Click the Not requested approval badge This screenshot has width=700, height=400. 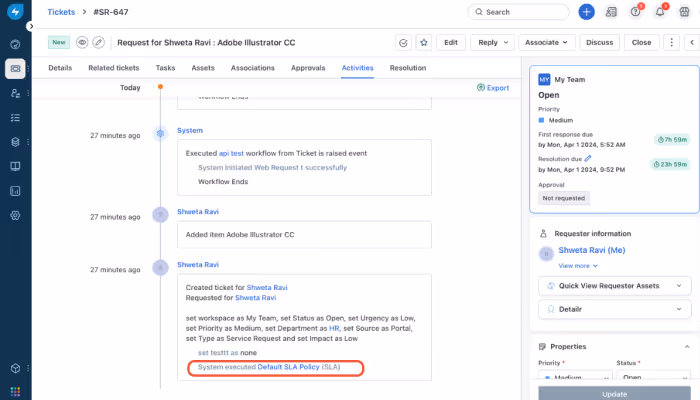point(564,198)
